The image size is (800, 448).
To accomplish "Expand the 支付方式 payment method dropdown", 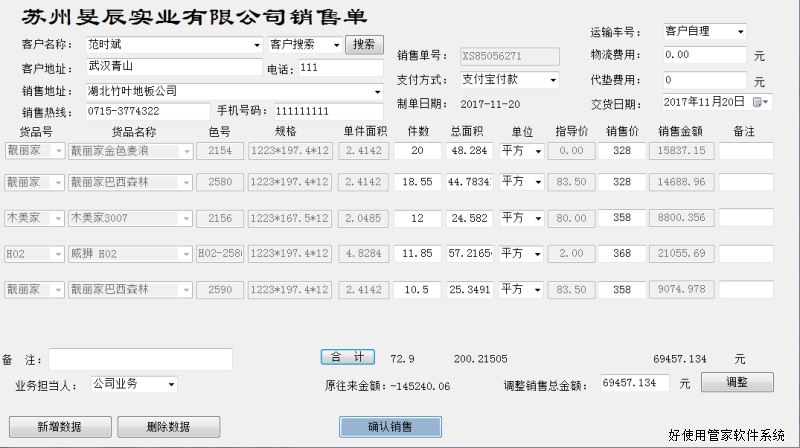I will (x=553, y=79).
